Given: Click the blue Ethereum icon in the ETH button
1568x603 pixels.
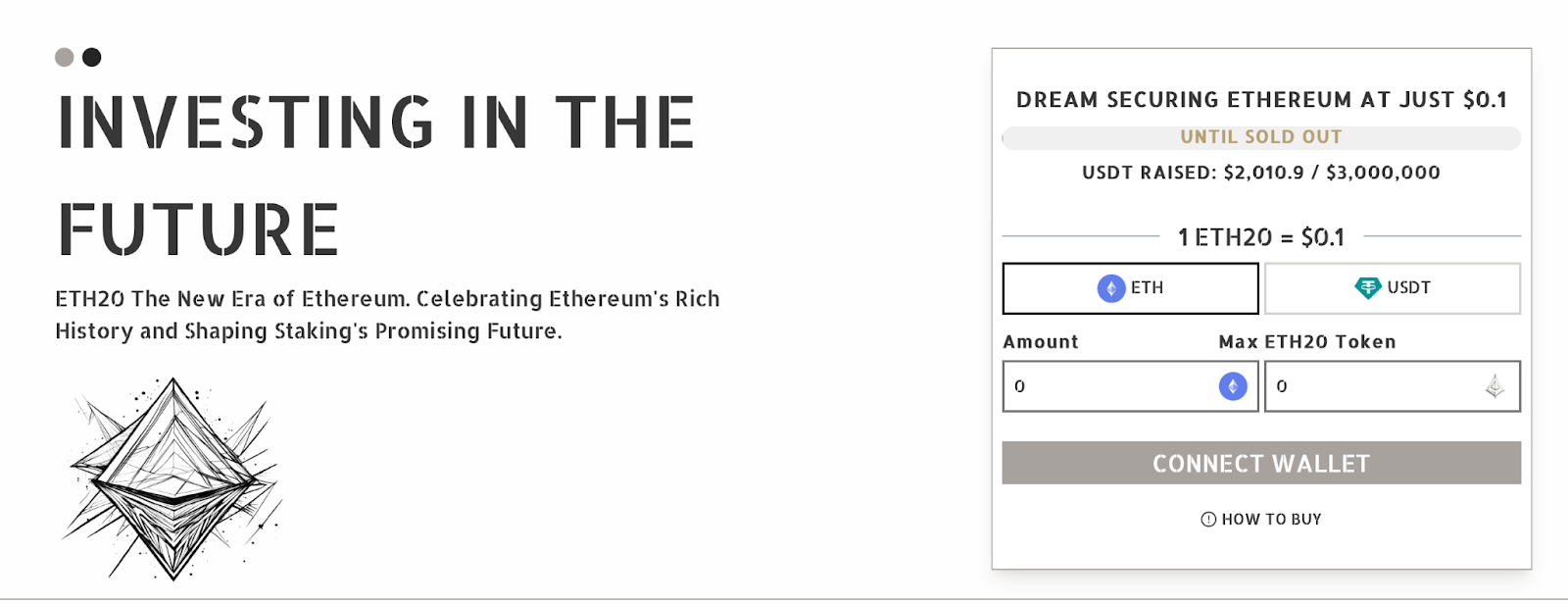Looking at the screenshot, I should pos(1110,288).
